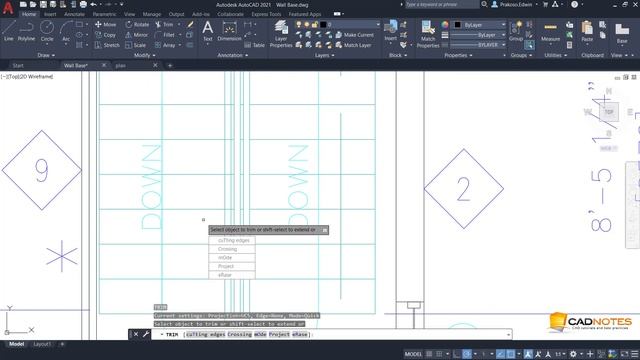Click the Group tool
This screenshot has height=360, width=640.
tap(516, 32)
